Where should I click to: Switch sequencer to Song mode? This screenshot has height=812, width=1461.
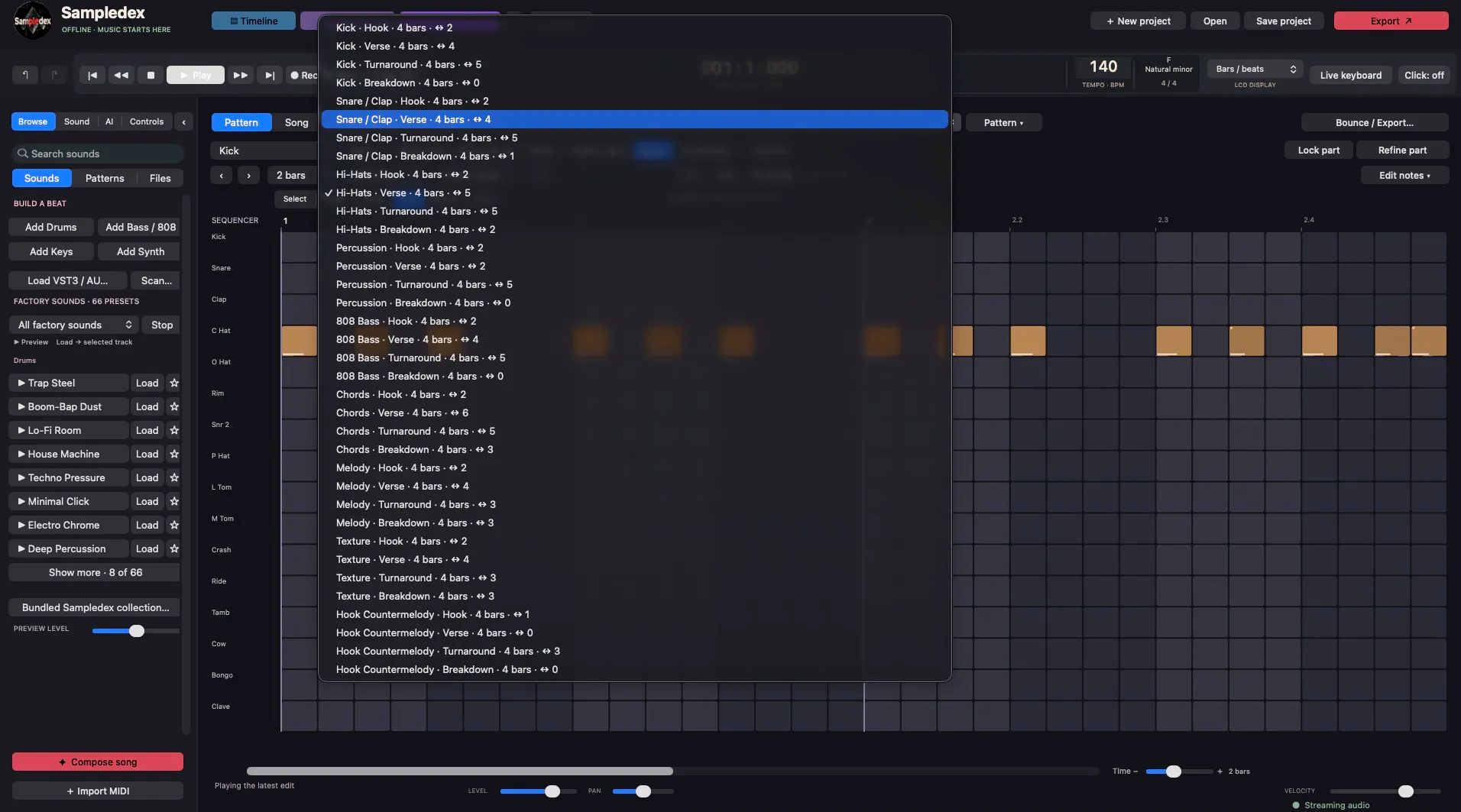point(296,122)
